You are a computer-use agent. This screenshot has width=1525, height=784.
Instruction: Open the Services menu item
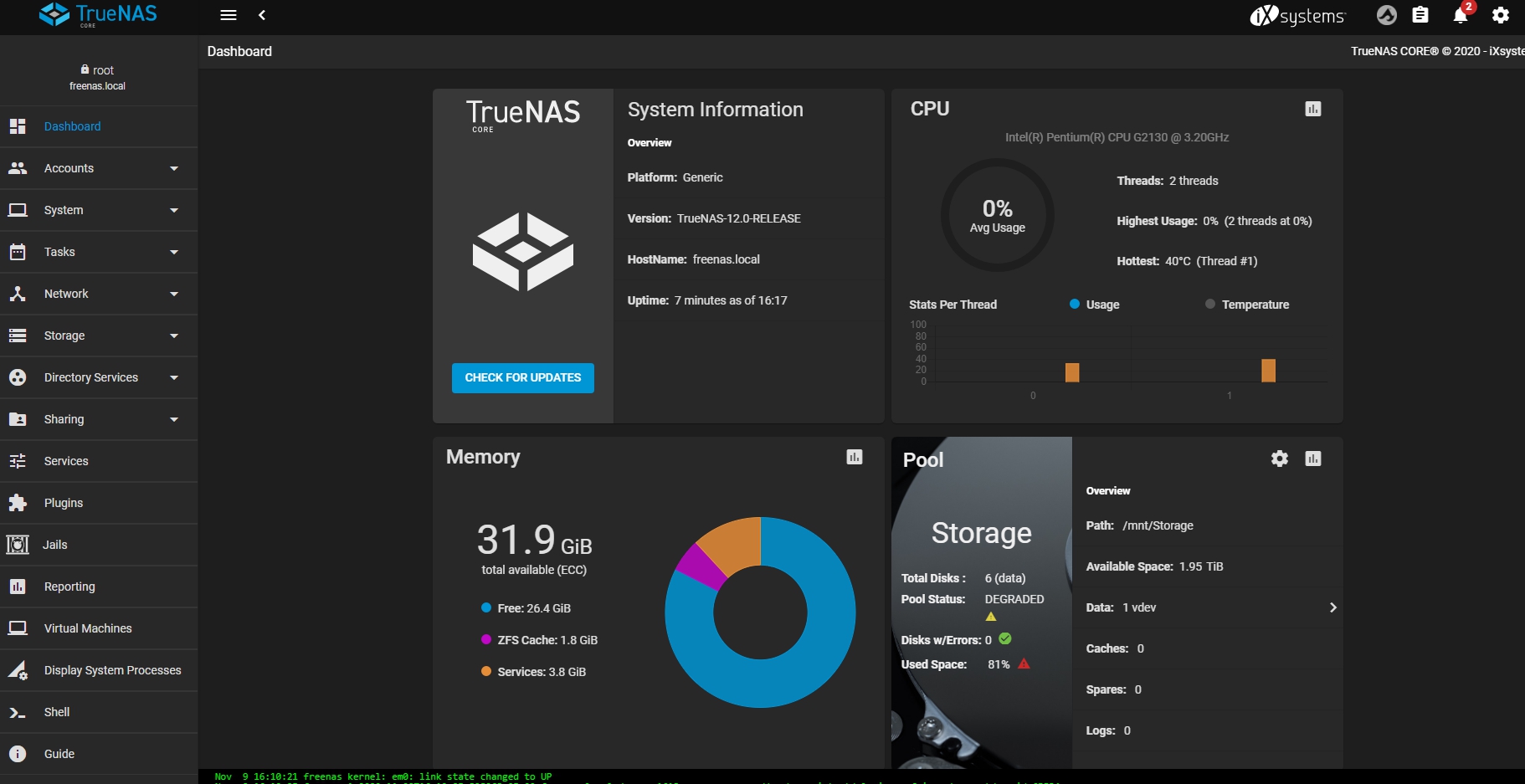(x=99, y=461)
